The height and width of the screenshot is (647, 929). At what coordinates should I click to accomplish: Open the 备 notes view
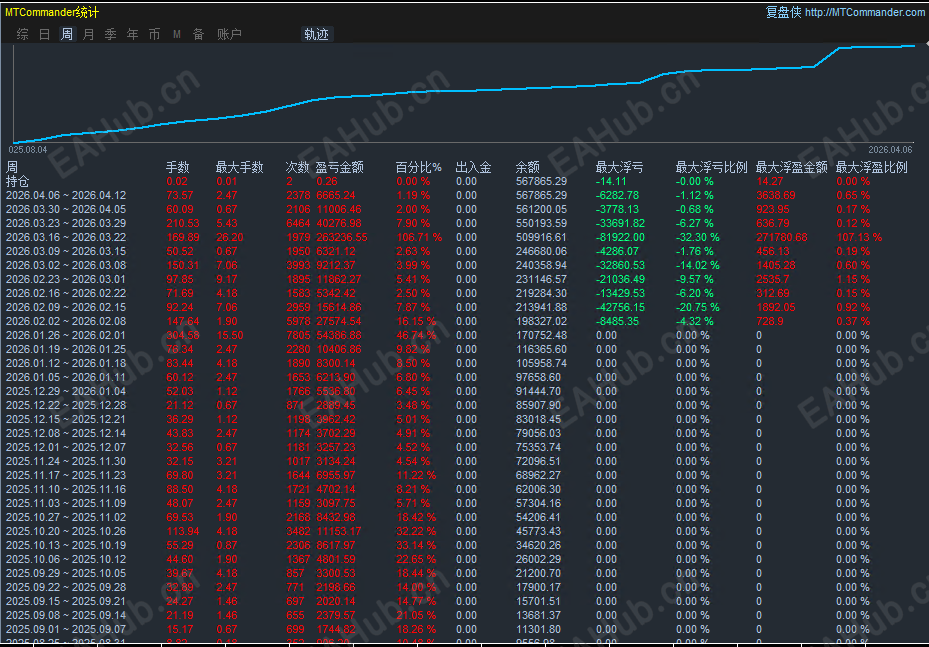pos(196,33)
